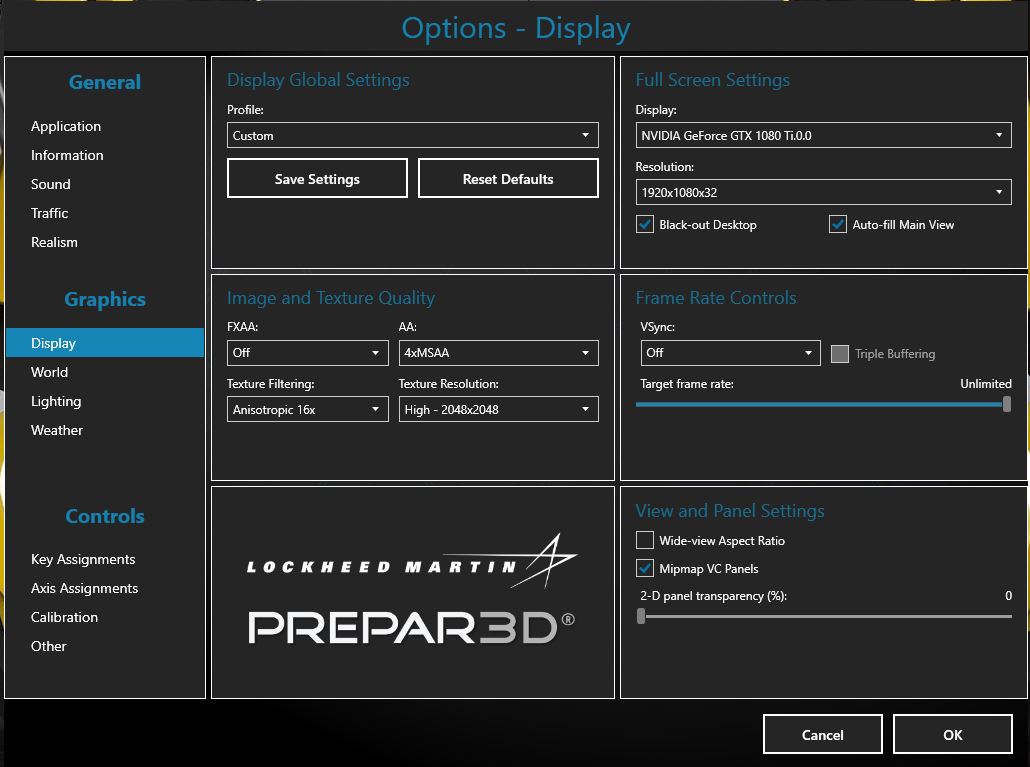The height and width of the screenshot is (767, 1030).
Task: Open Traffic options
Action: coord(49,213)
